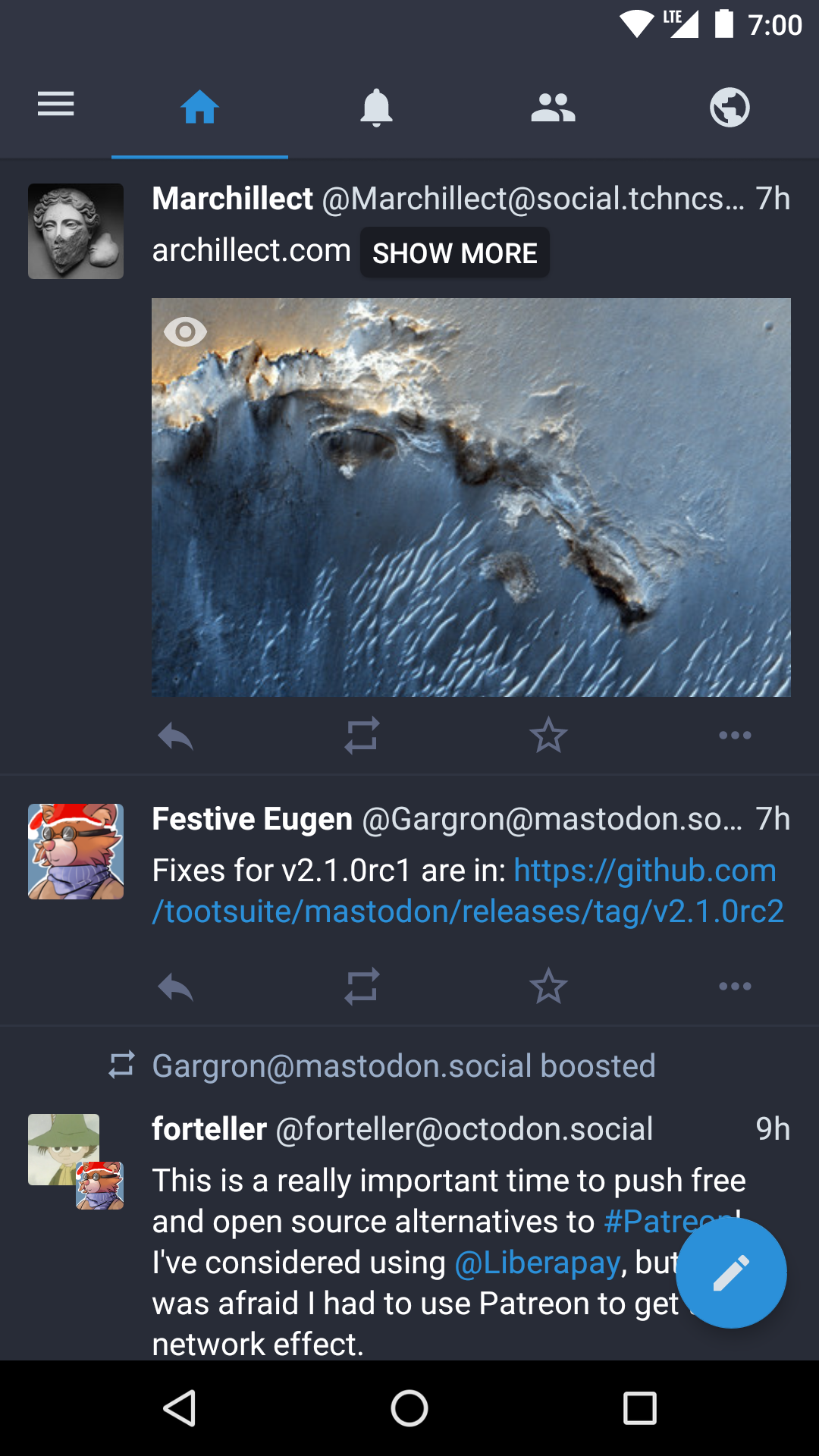Screen dimensions: 819x1456
Task: Star Festive Eugen's post as favourite
Action: click(x=548, y=987)
